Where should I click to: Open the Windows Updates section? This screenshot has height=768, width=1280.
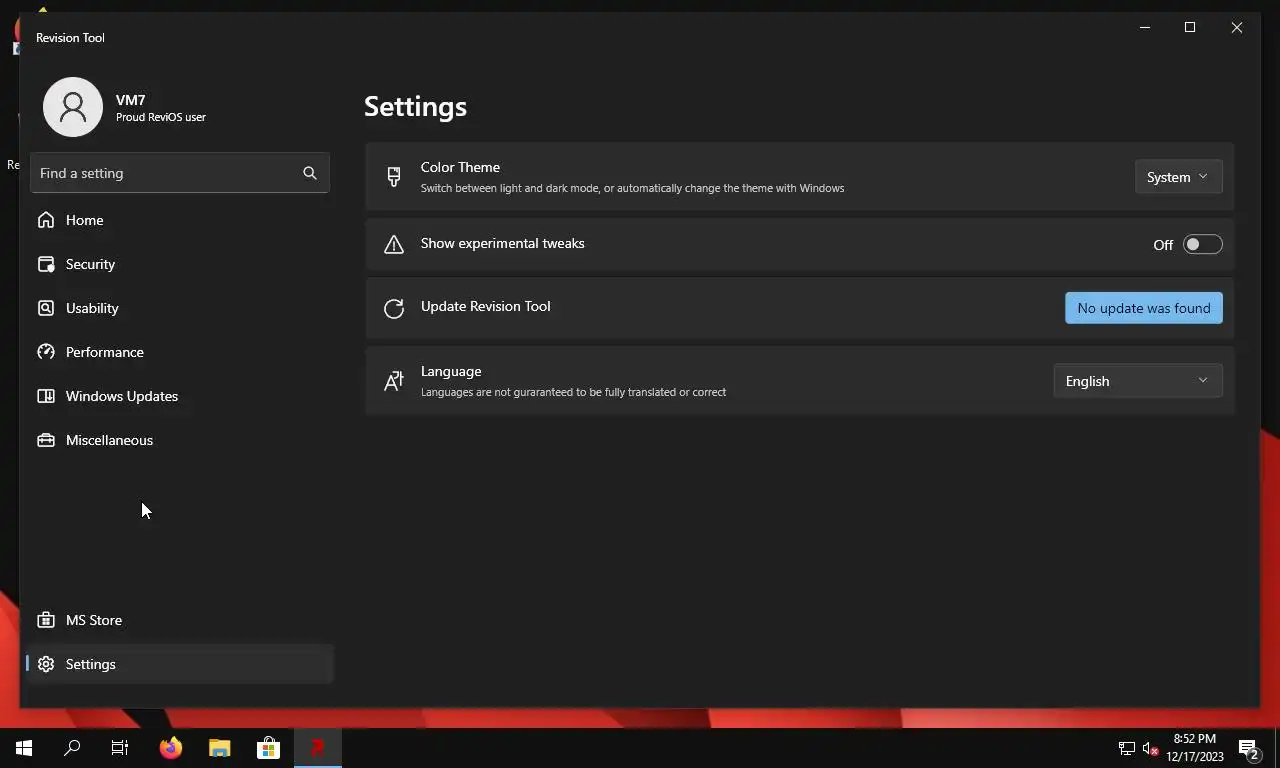[x=122, y=396]
